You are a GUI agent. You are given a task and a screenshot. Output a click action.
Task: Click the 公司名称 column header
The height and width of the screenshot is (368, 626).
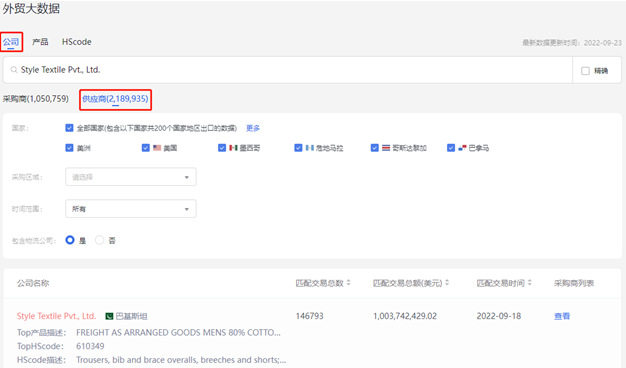coord(33,283)
